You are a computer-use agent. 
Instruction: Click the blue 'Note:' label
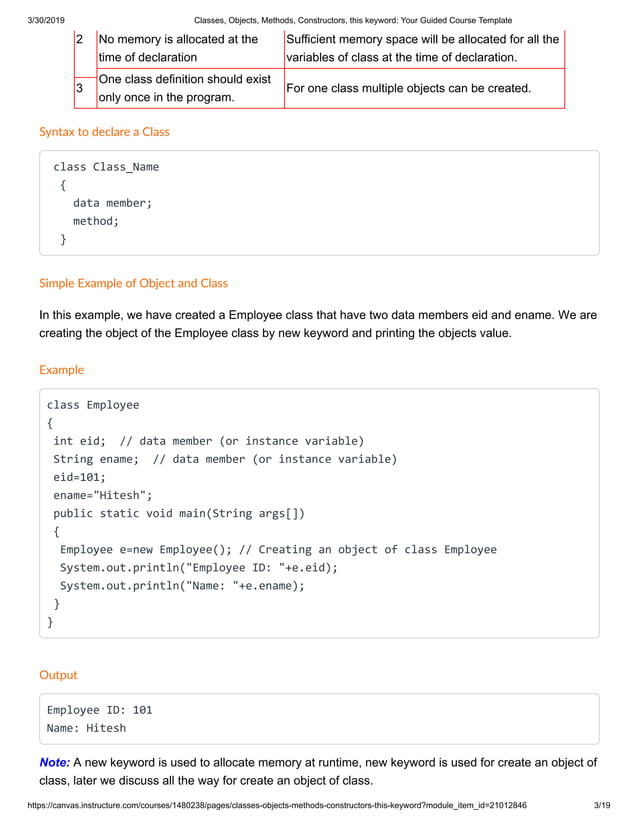(55, 762)
